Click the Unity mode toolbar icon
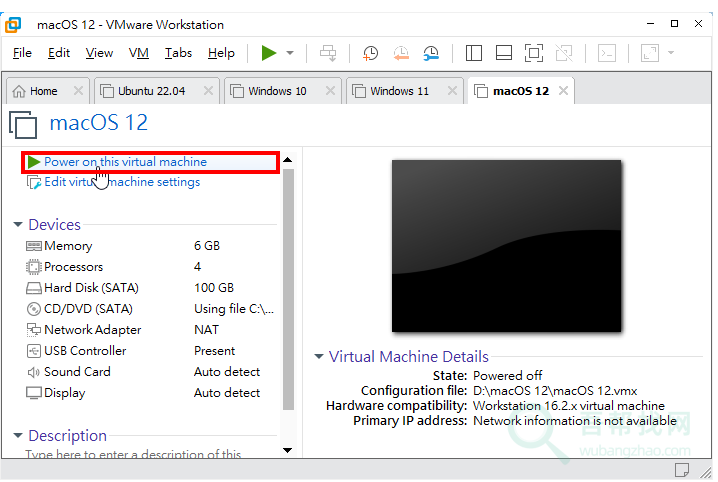Viewport: 718px width, 482px height. tap(564, 53)
